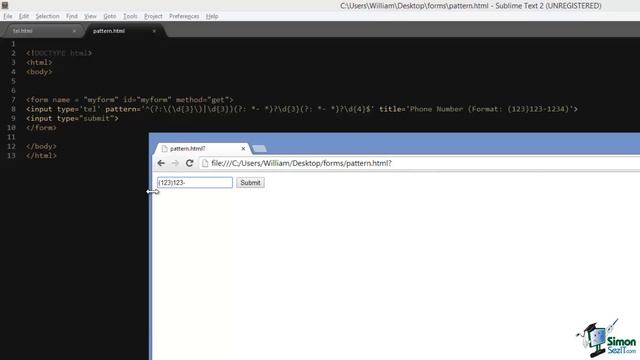Close the pattern.html? browser tab
Screen dimensions: 640x360
coord(243,149)
